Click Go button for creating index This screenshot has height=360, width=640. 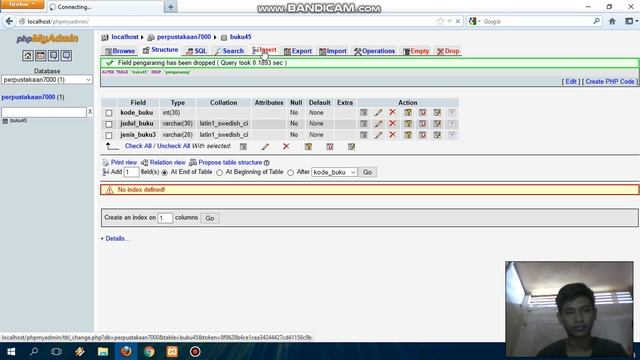(x=210, y=218)
